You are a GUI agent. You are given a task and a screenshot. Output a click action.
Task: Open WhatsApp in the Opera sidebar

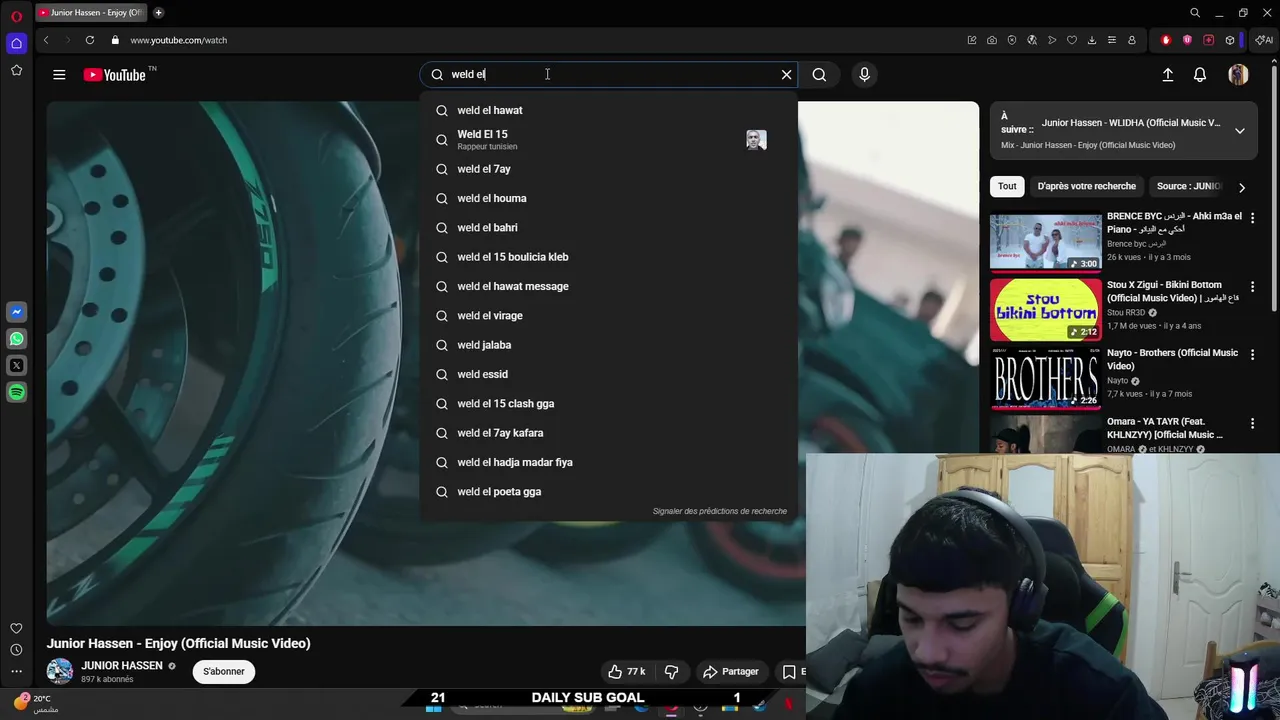pyautogui.click(x=16, y=339)
